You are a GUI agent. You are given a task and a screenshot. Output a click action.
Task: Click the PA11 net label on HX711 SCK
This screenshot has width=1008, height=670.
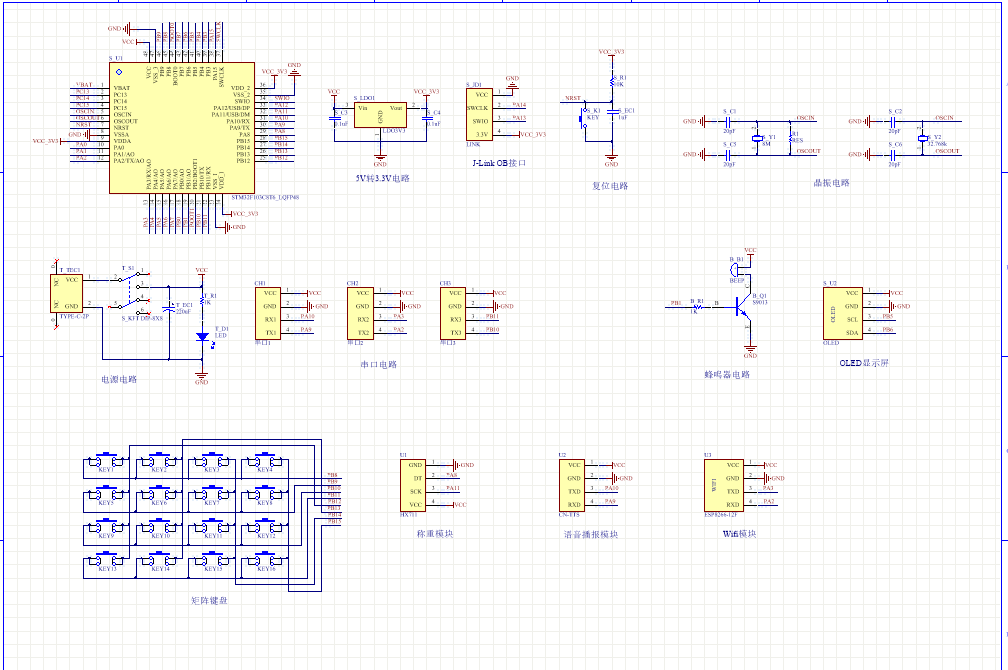tap(453, 488)
